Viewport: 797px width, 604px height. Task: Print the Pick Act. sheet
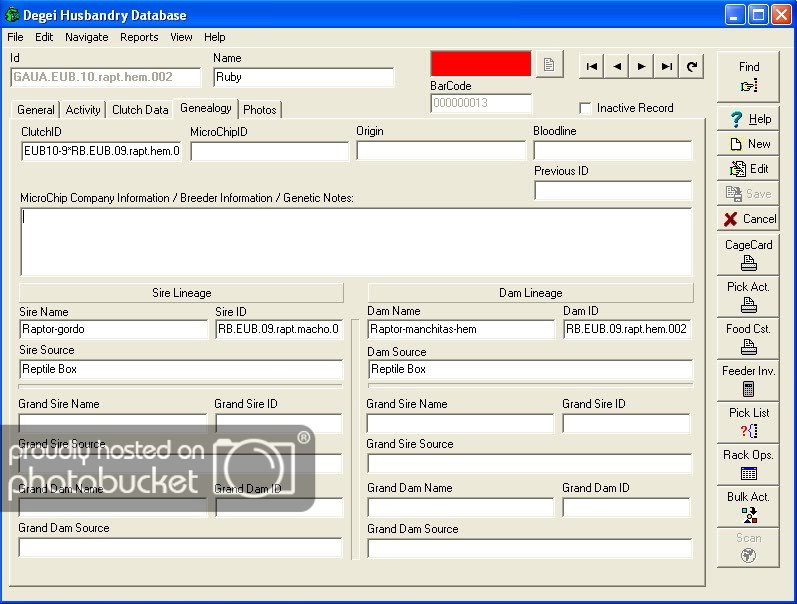748,296
